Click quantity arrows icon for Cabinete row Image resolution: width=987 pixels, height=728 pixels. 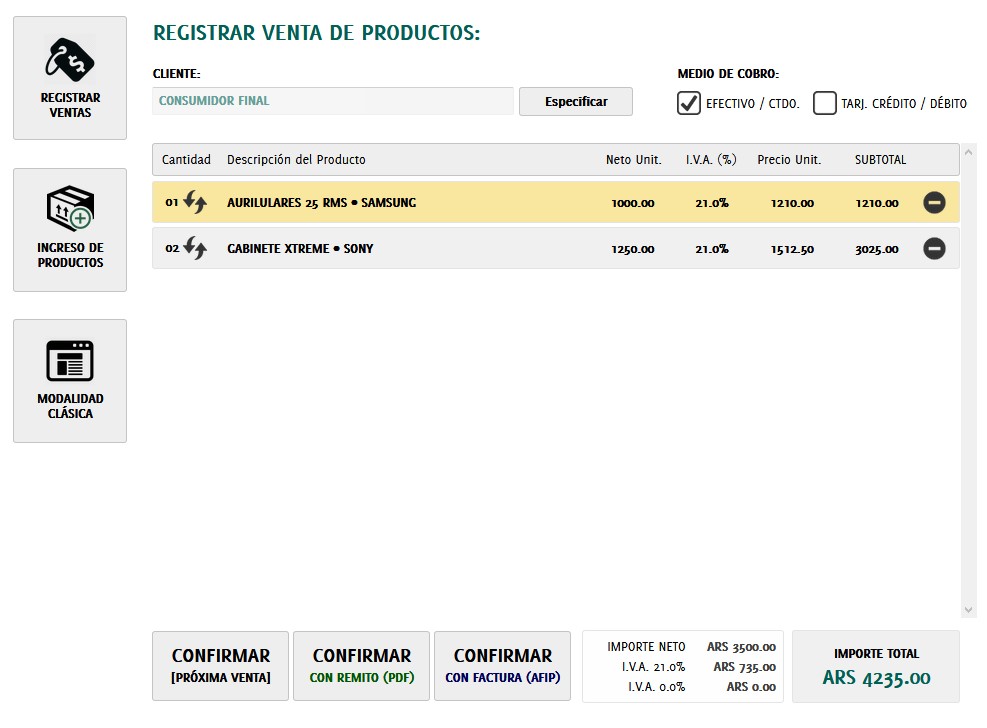(x=195, y=248)
